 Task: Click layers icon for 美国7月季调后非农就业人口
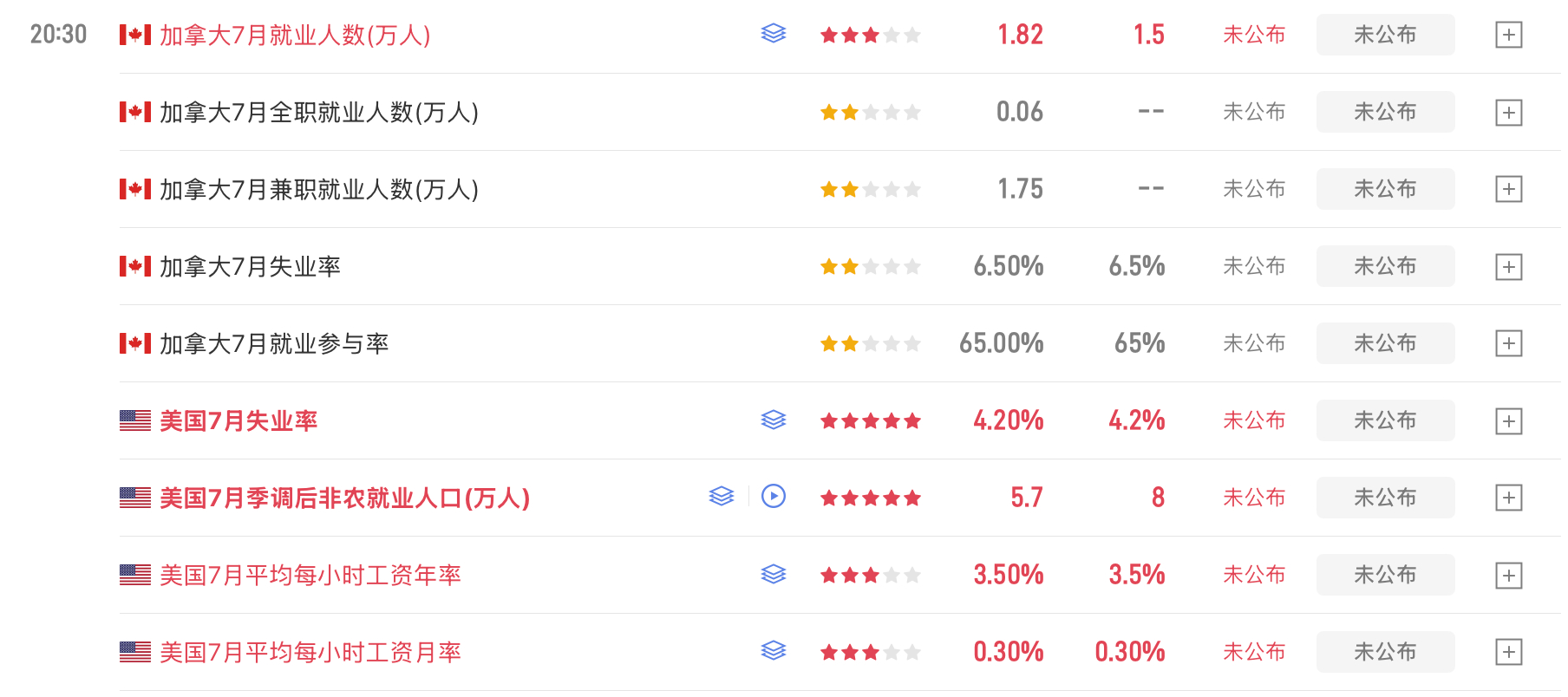pos(721,497)
